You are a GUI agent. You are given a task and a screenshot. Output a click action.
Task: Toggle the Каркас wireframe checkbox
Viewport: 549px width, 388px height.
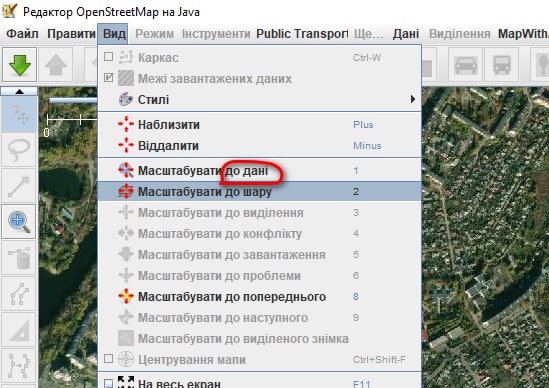click(x=109, y=57)
